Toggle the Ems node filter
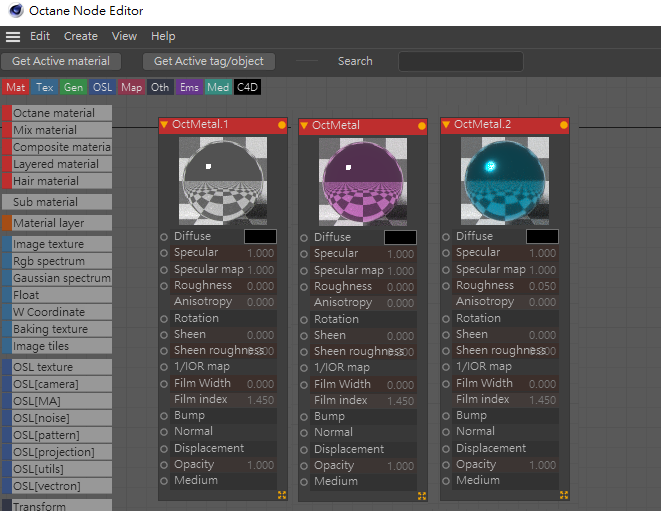The width and height of the screenshot is (661, 511). [x=189, y=87]
